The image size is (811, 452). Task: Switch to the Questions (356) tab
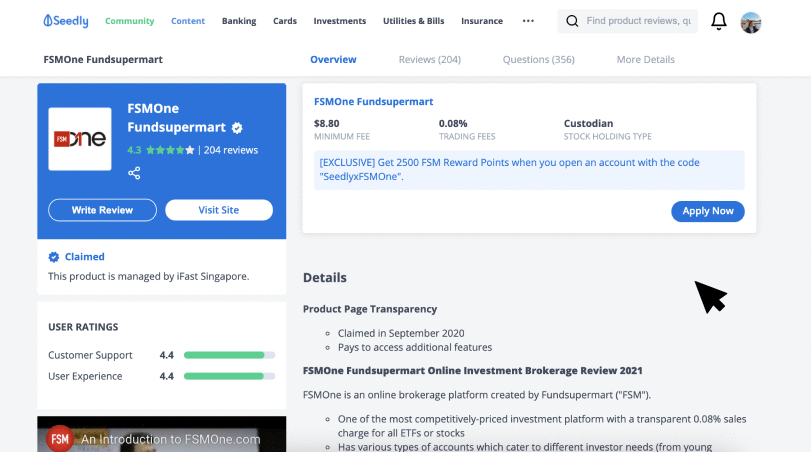click(x=538, y=59)
